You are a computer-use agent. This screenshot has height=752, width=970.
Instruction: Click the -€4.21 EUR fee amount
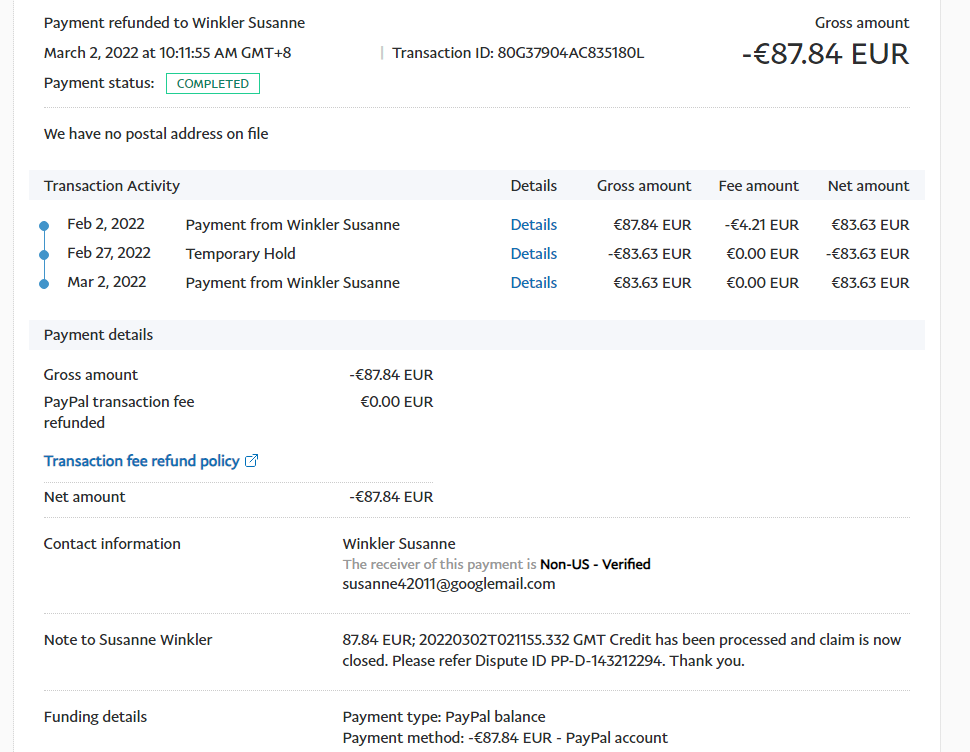click(760, 225)
